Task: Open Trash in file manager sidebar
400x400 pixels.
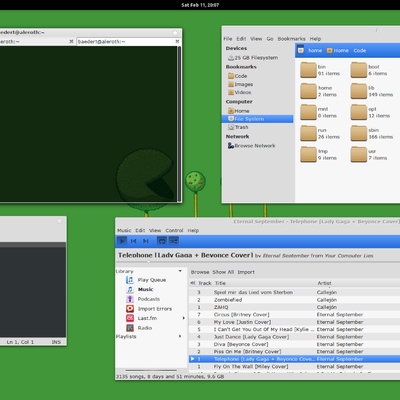Action: pos(238,127)
